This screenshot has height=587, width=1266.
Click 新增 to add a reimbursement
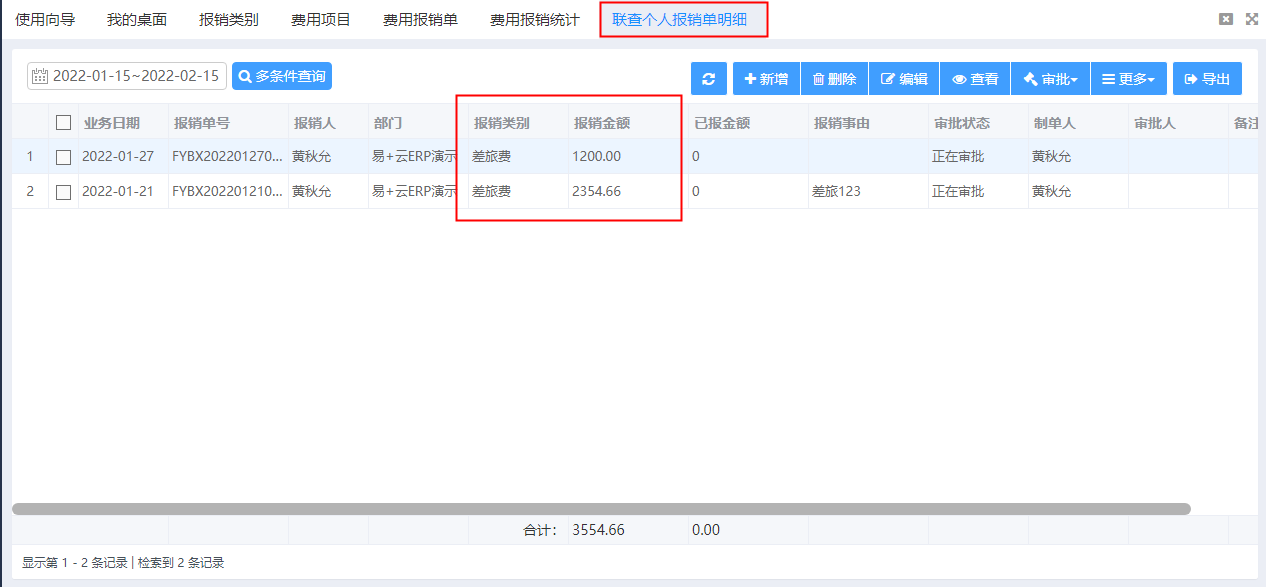[766, 79]
